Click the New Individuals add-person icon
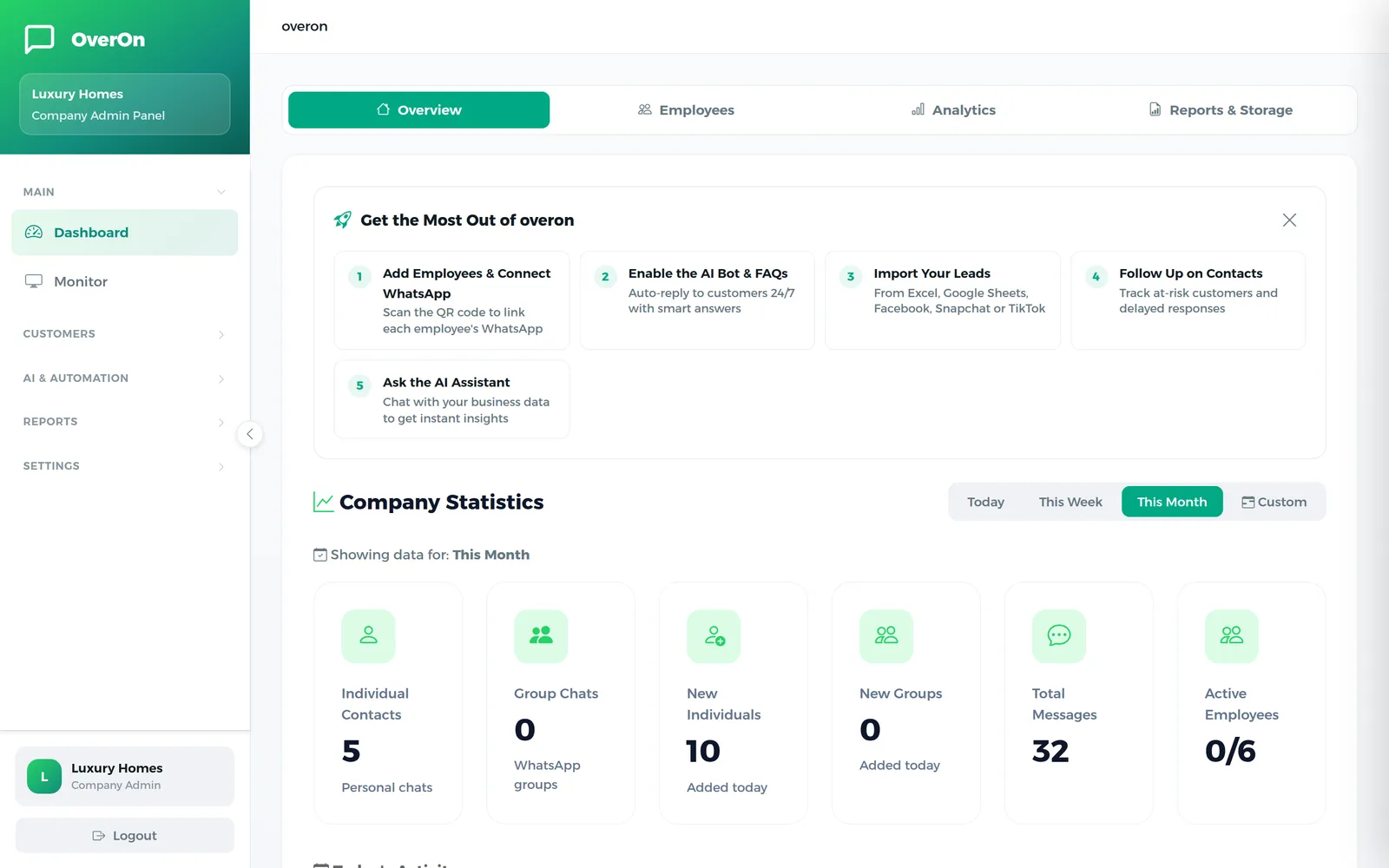Image resolution: width=1389 pixels, height=868 pixels. point(714,635)
